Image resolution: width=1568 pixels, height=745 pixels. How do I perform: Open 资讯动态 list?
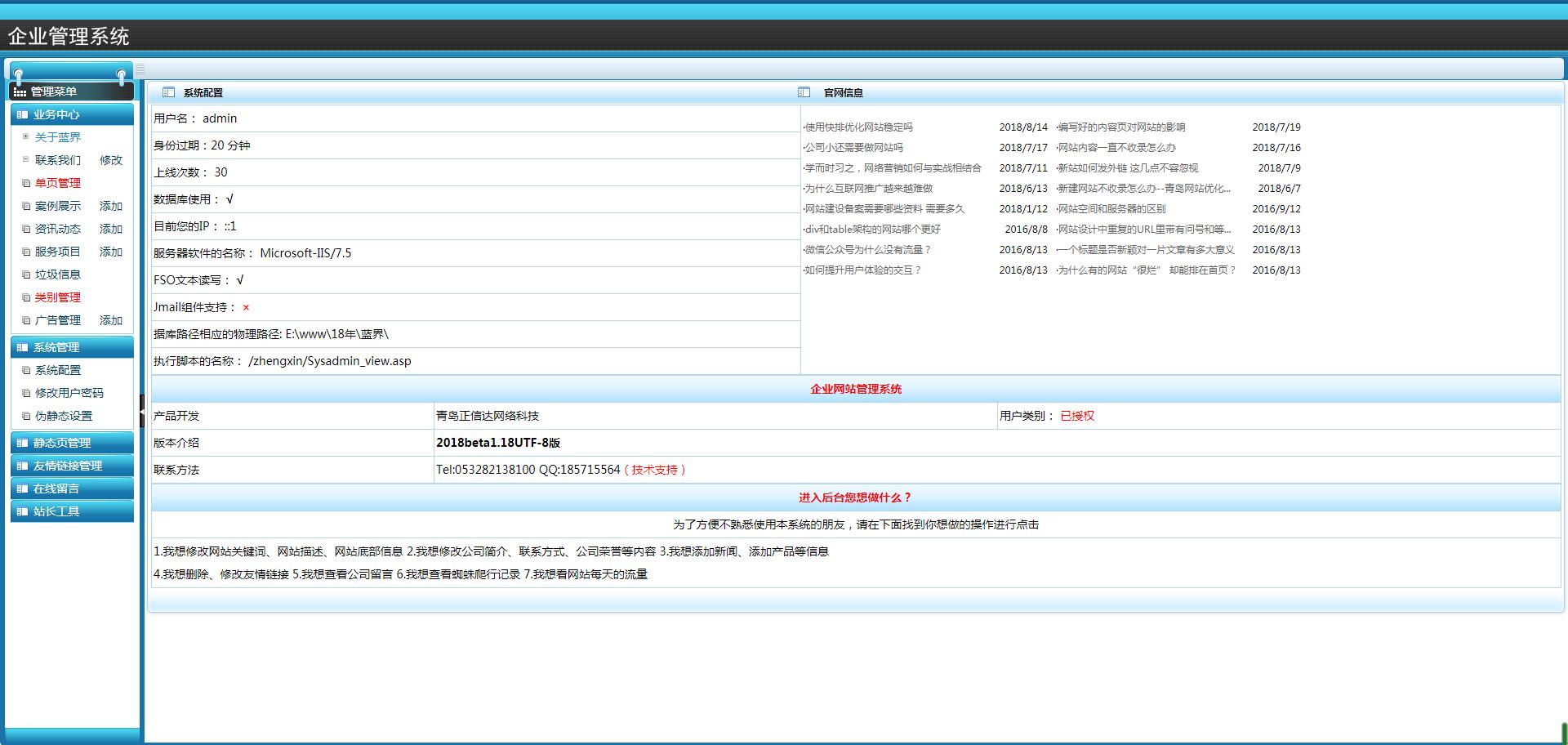click(x=57, y=229)
